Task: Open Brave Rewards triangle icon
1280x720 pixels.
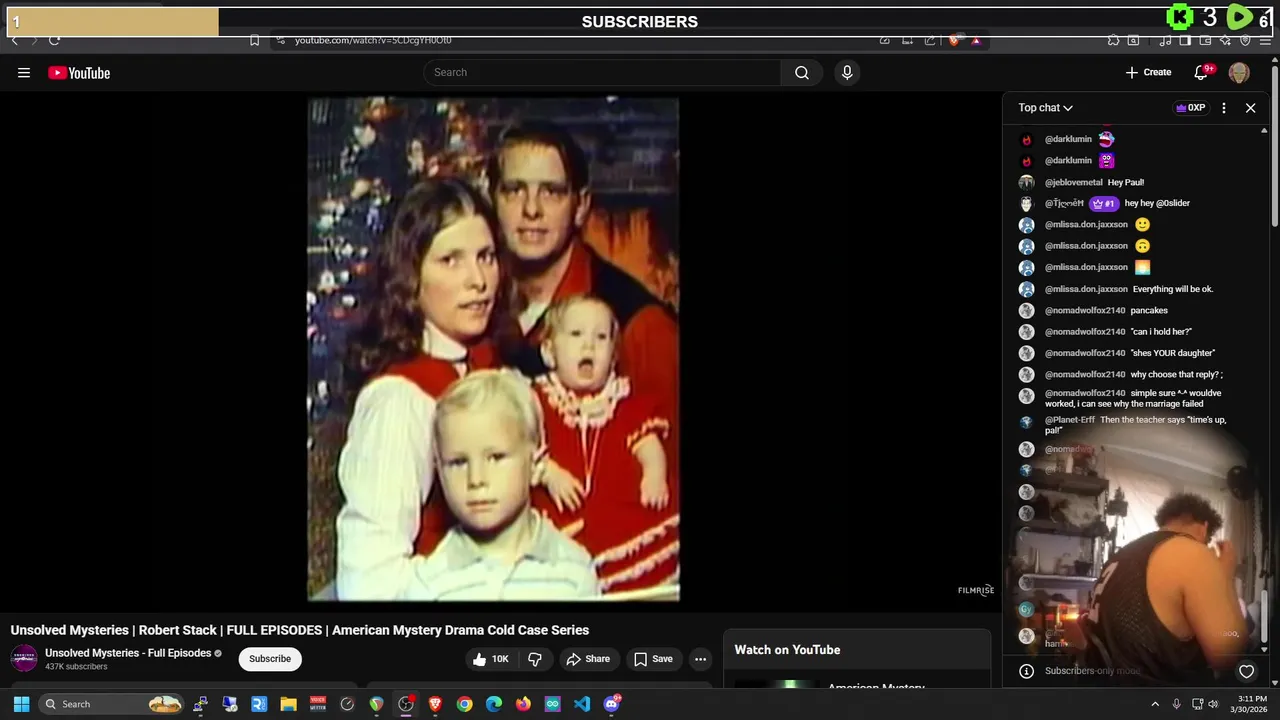Action: tap(976, 40)
